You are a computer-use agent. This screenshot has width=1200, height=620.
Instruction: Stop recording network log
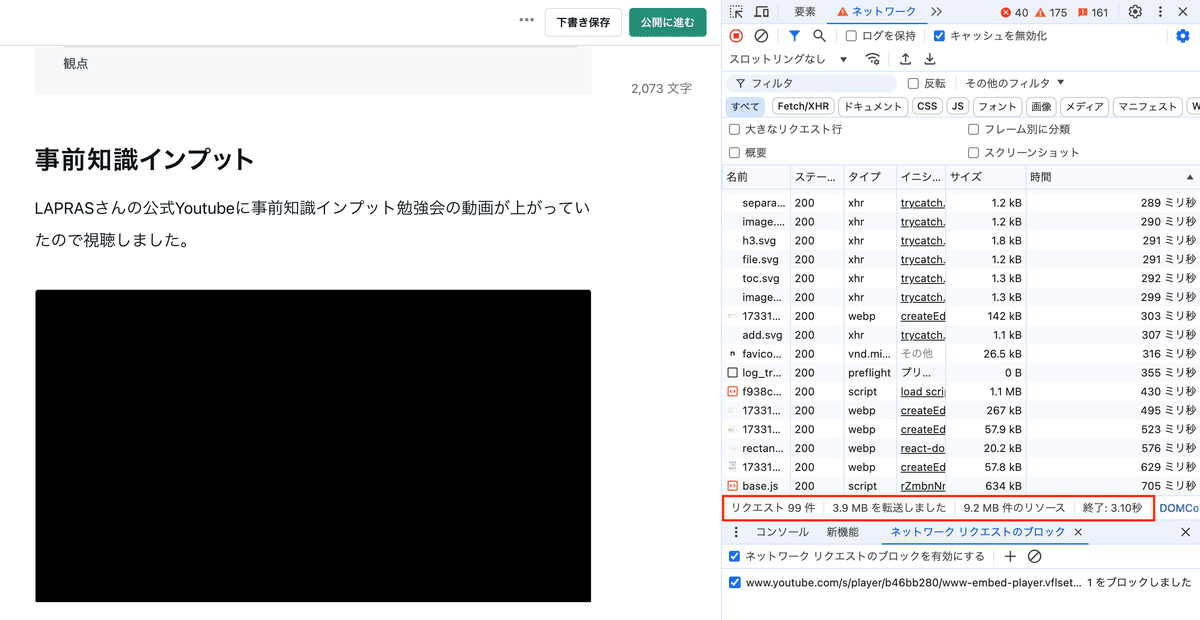coord(736,36)
